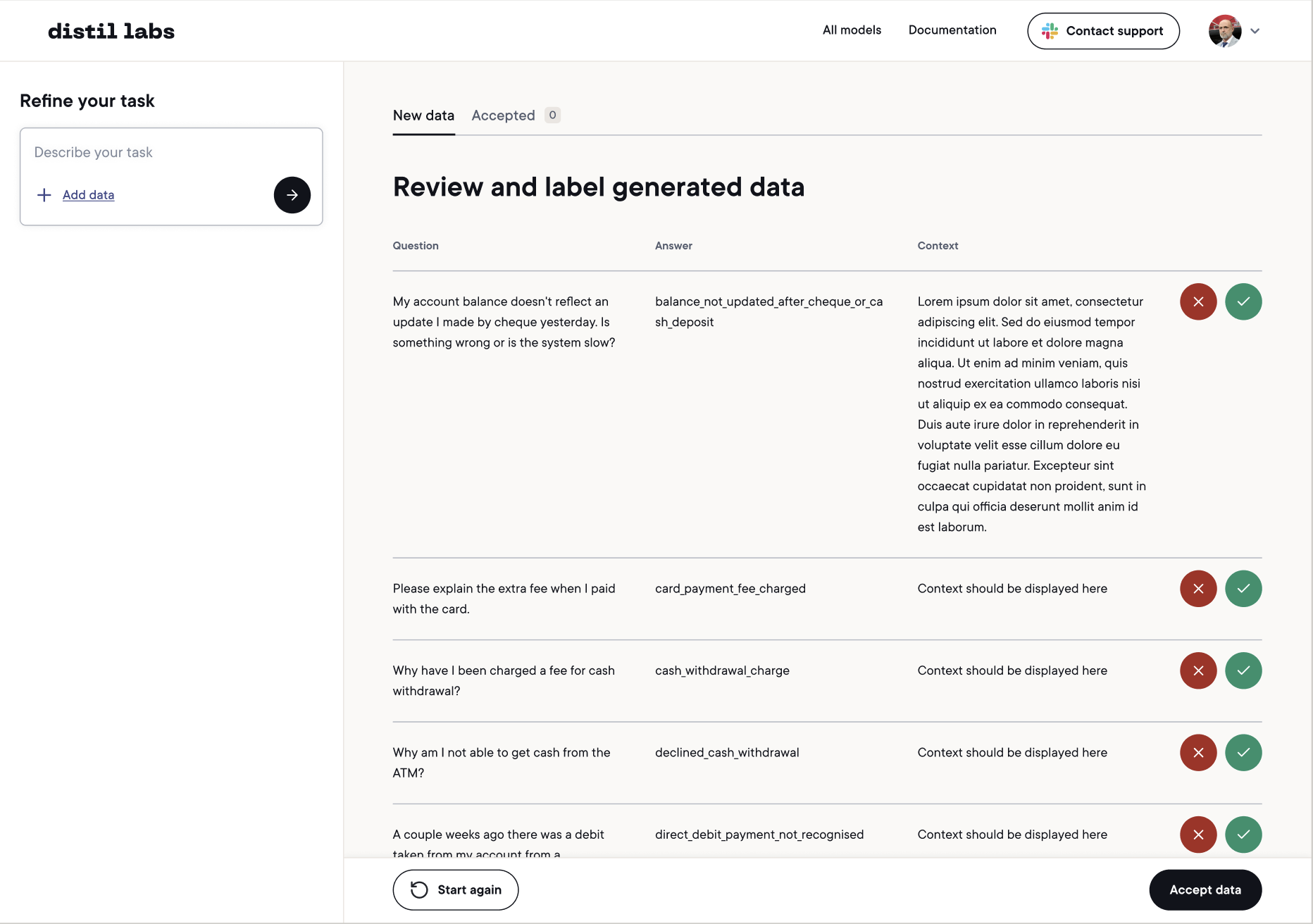Viewport: 1313px width, 924px height.
Task: Reject the cash_withdrawal_charge row
Action: pyautogui.click(x=1198, y=670)
